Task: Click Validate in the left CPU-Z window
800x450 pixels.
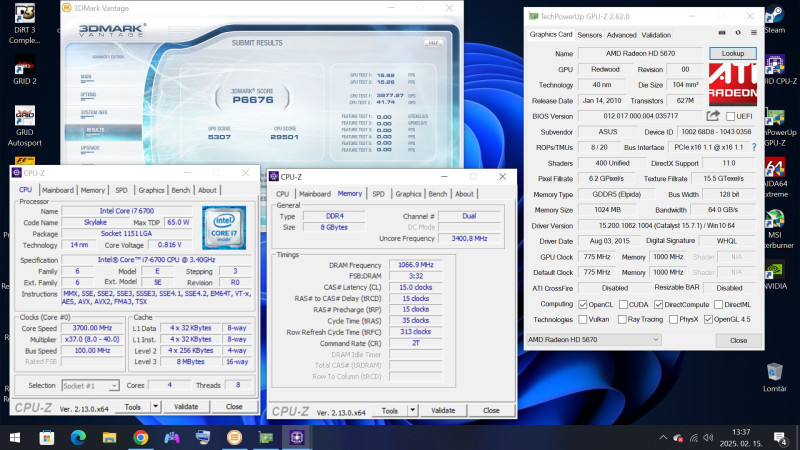Action: point(186,407)
